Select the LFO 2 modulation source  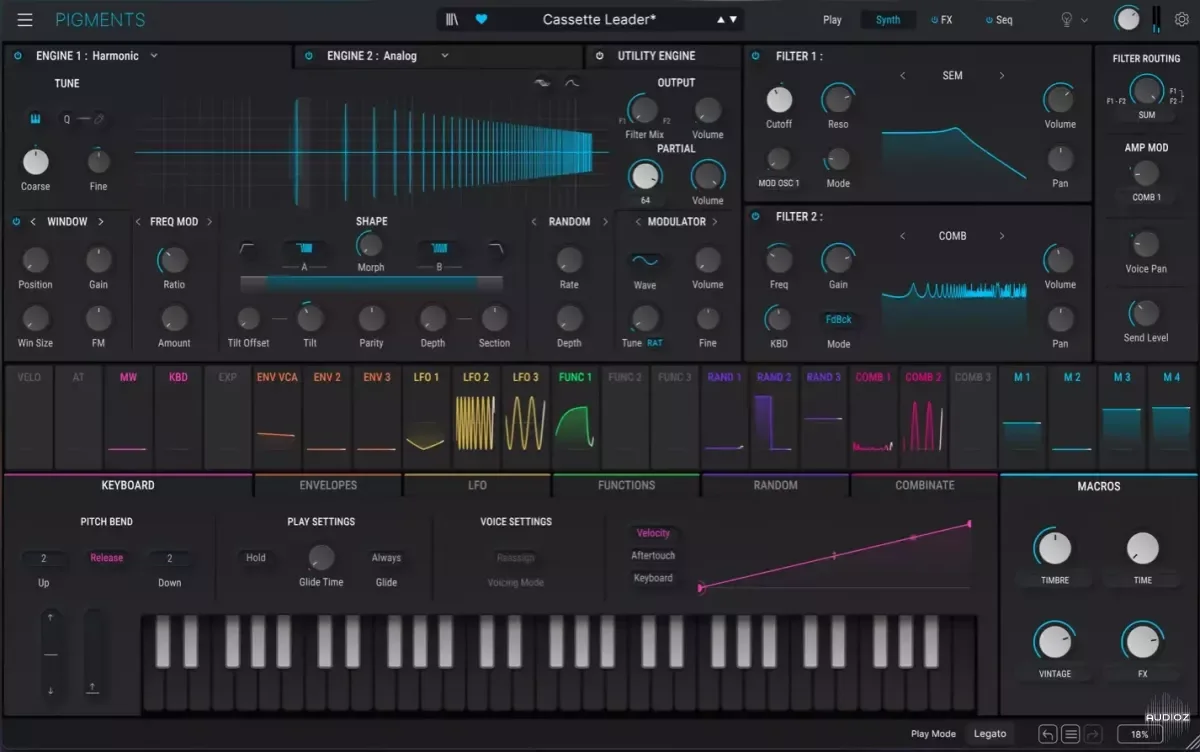click(x=476, y=419)
